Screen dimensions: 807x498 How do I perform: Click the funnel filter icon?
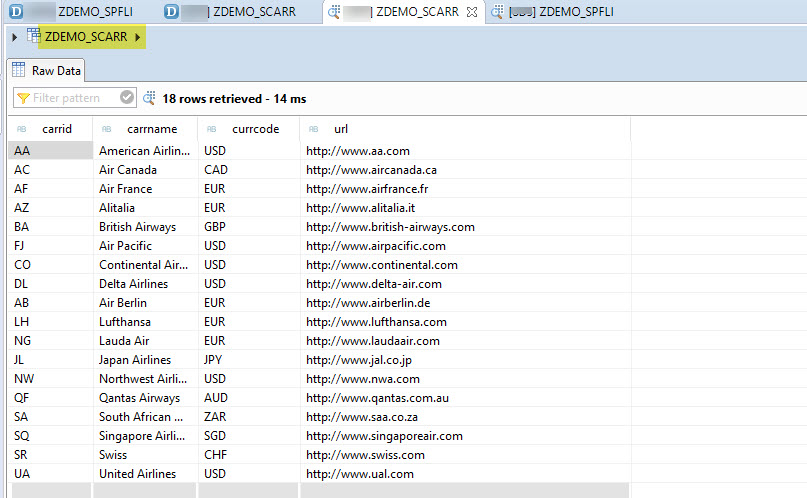[x=23, y=98]
